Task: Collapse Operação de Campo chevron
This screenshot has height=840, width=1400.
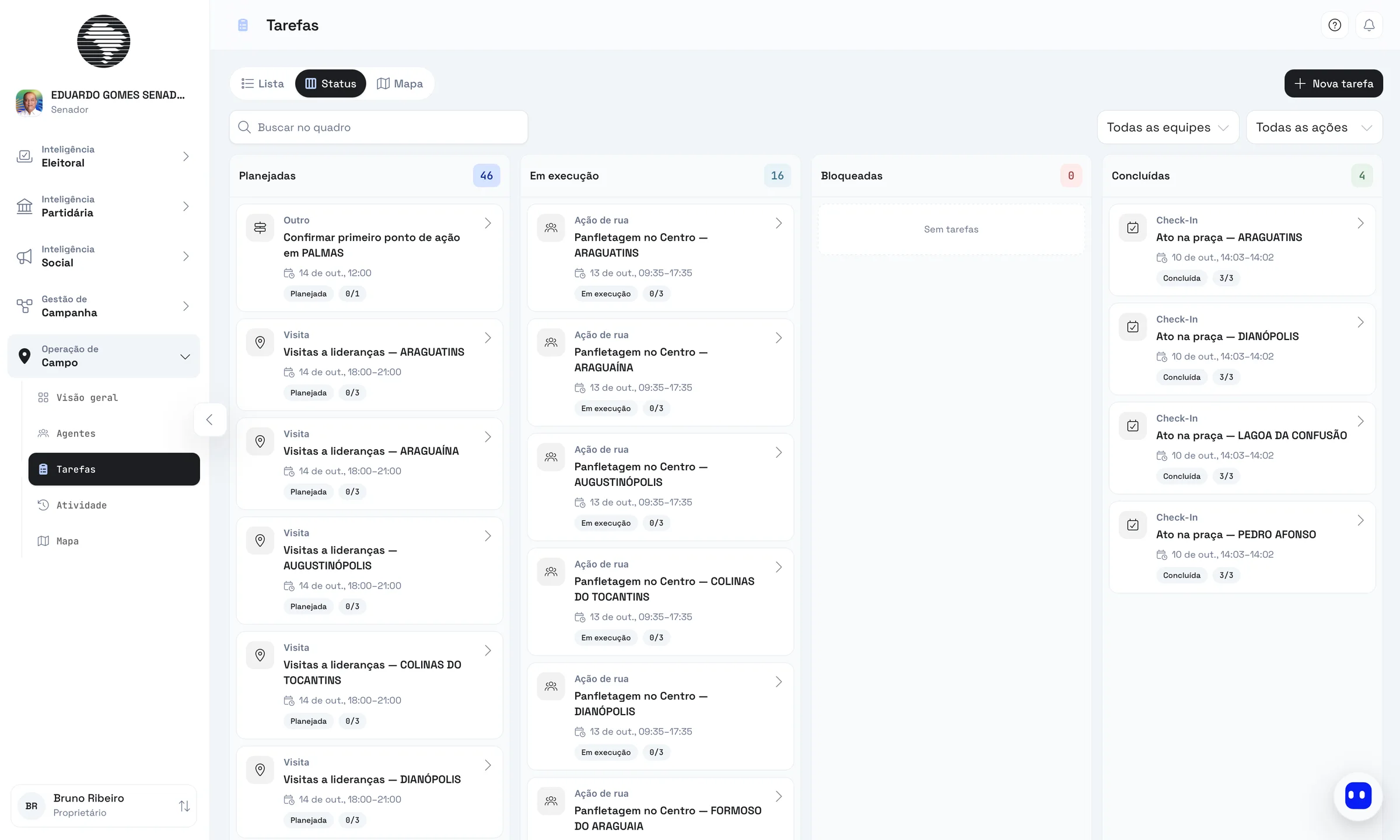Action: pyautogui.click(x=185, y=356)
